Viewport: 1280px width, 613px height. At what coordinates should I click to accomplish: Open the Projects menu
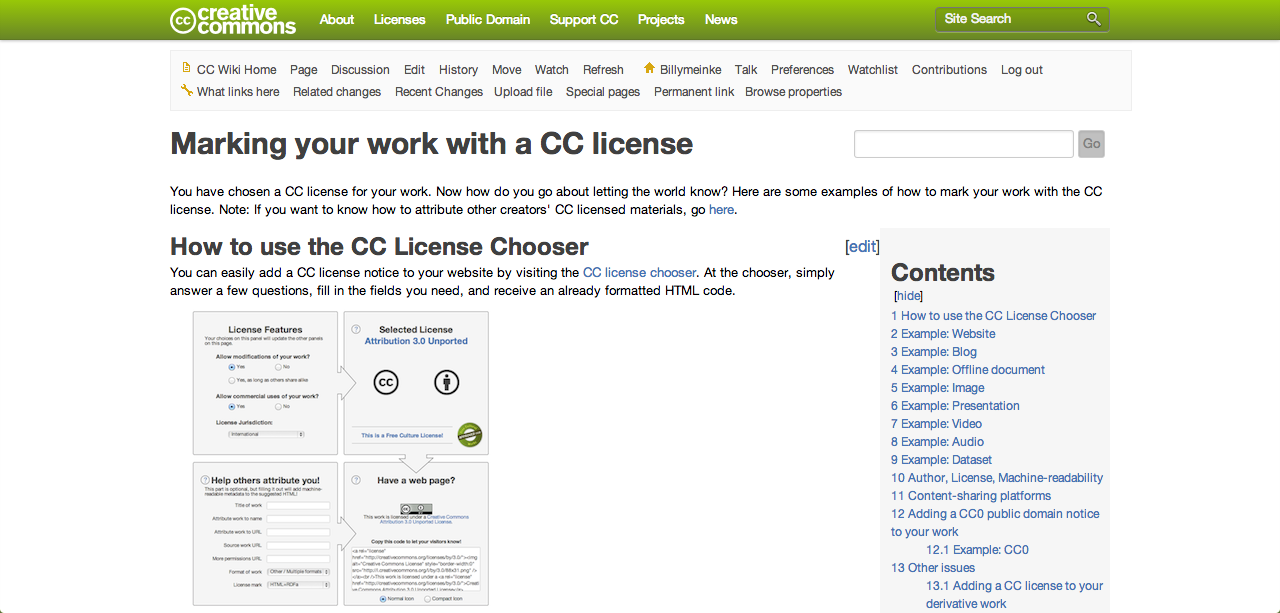[661, 19]
